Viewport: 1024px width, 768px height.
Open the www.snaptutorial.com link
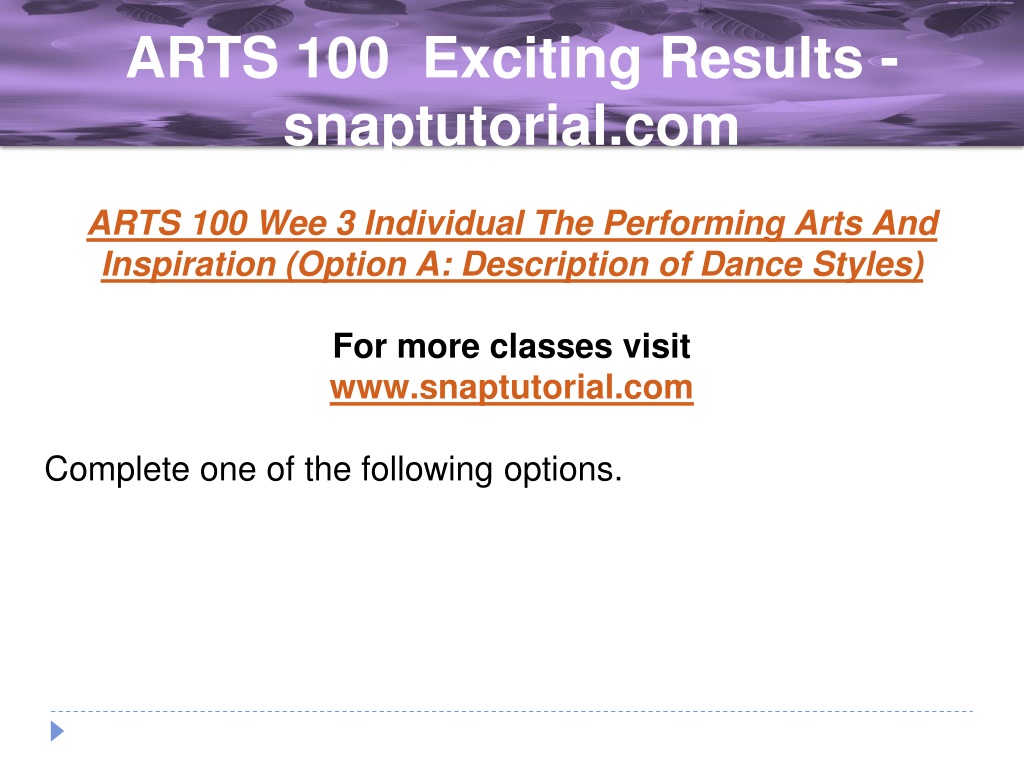coord(511,387)
